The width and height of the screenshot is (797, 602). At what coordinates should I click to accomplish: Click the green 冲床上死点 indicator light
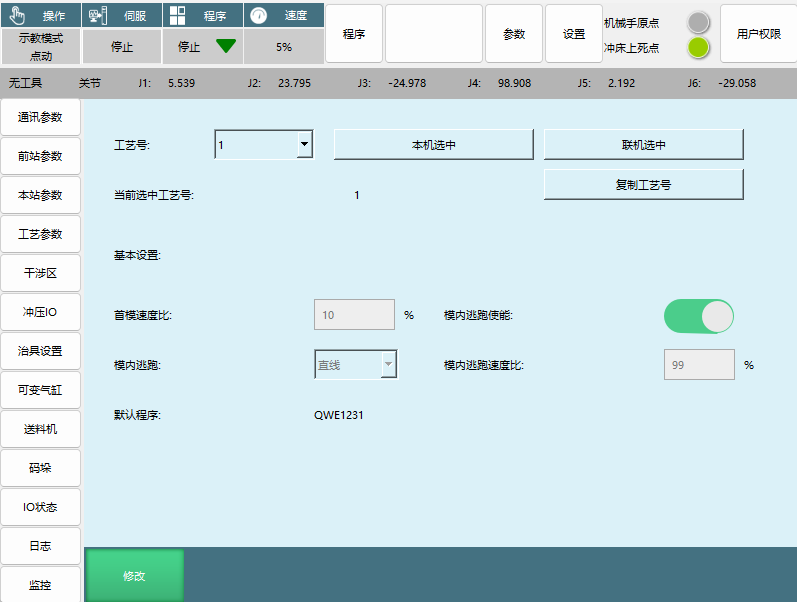698,47
